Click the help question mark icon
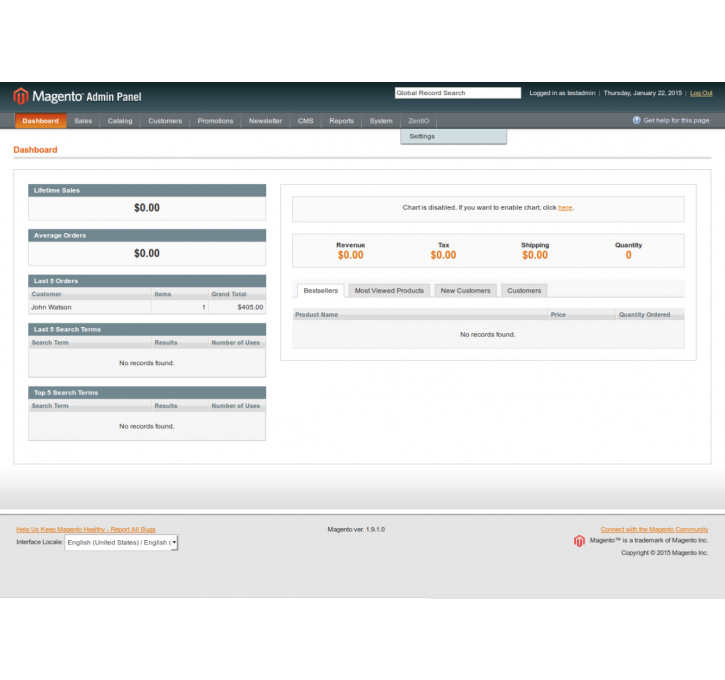This screenshot has height=680, width=725. click(x=636, y=120)
